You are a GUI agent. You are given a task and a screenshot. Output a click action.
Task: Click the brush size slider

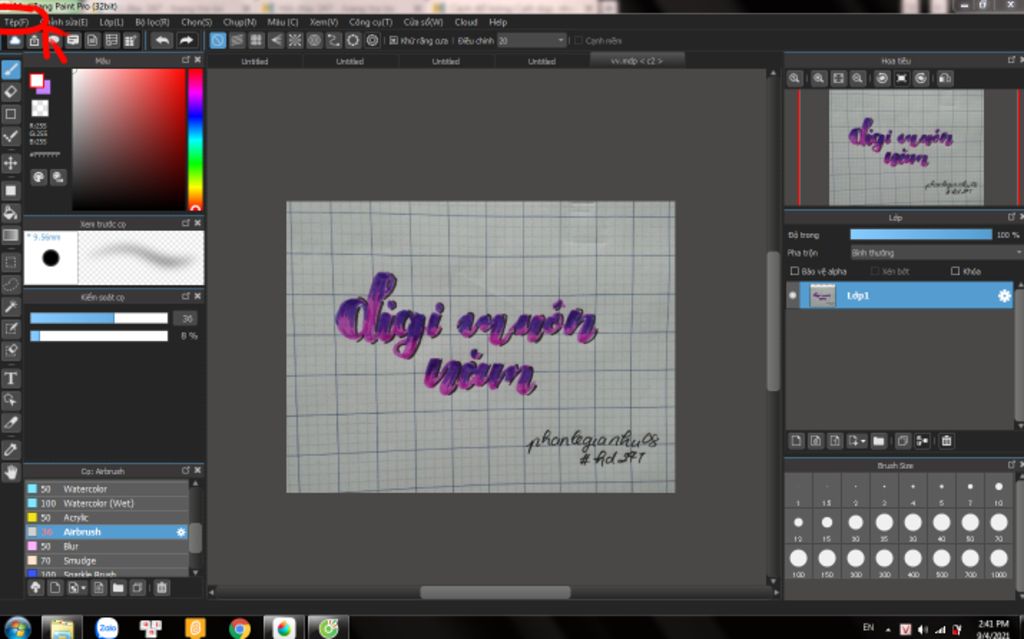(99, 318)
